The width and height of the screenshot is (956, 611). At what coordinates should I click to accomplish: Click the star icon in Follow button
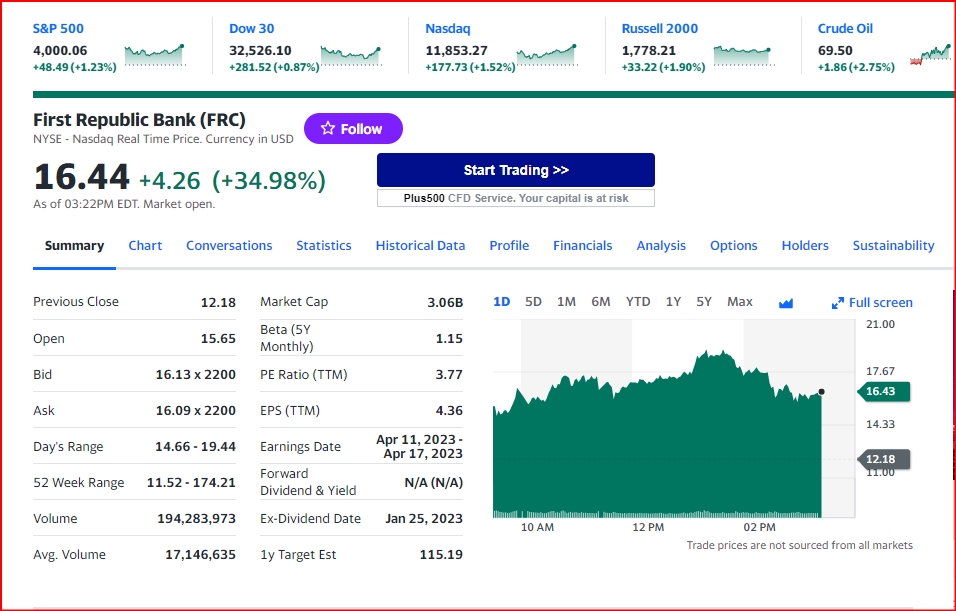pyautogui.click(x=328, y=128)
